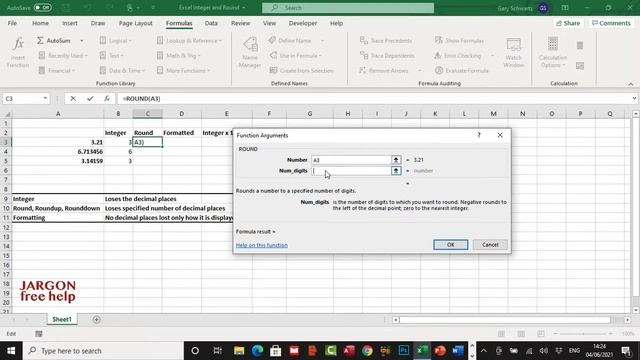Click the horizontal scrollbar
Image resolution: width=640 pixels, height=360 pixels.
click(x=505, y=320)
